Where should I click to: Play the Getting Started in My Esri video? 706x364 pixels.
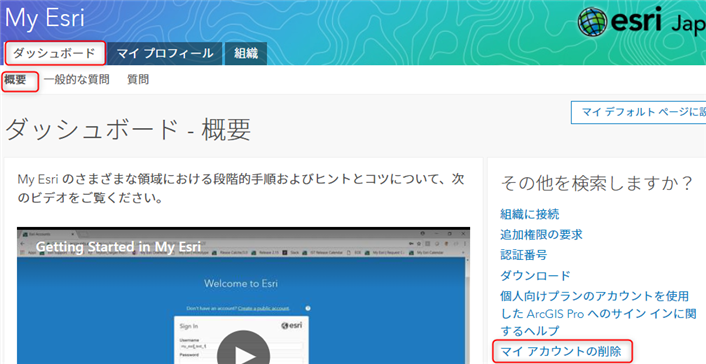(243, 354)
